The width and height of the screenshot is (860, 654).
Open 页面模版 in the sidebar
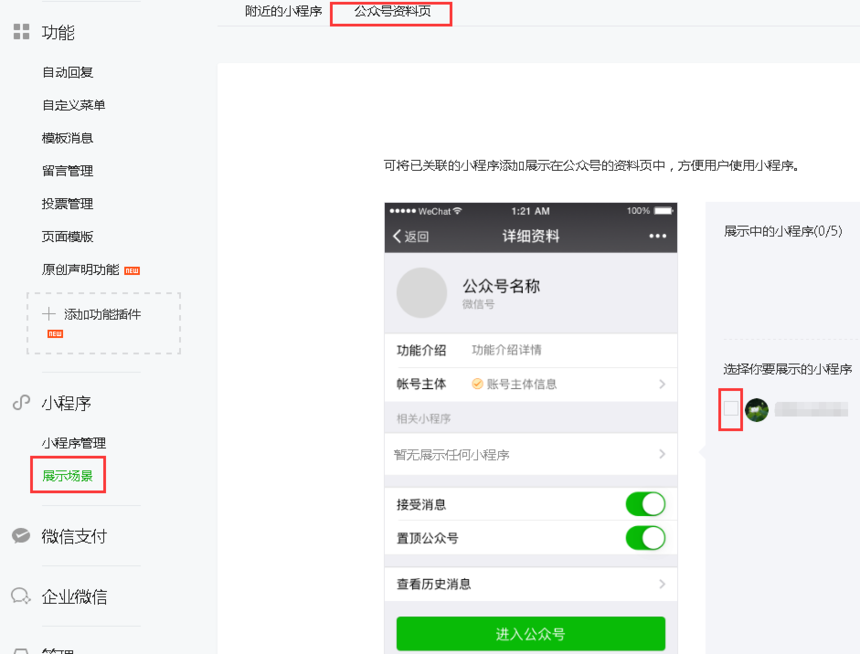[x=67, y=237]
